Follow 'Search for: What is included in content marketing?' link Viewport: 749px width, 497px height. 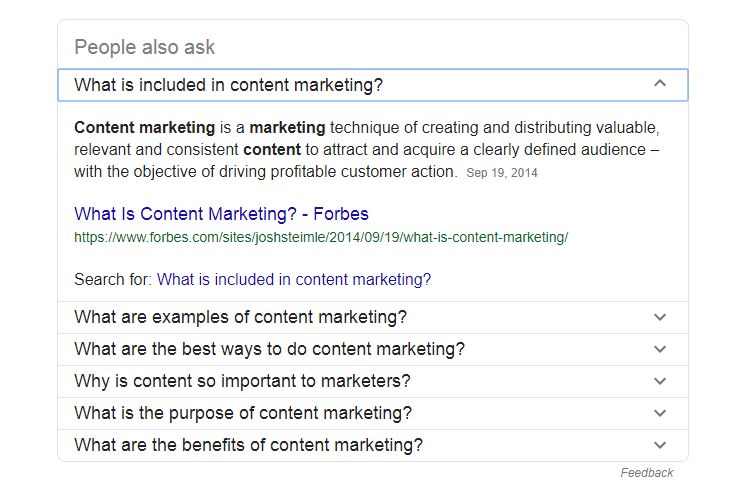point(294,279)
